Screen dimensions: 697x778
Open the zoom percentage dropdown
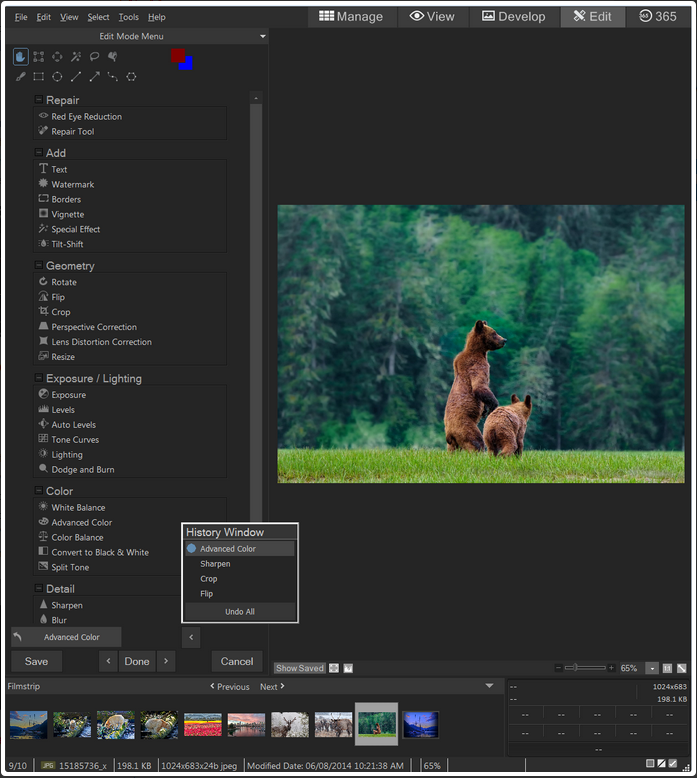tap(651, 668)
